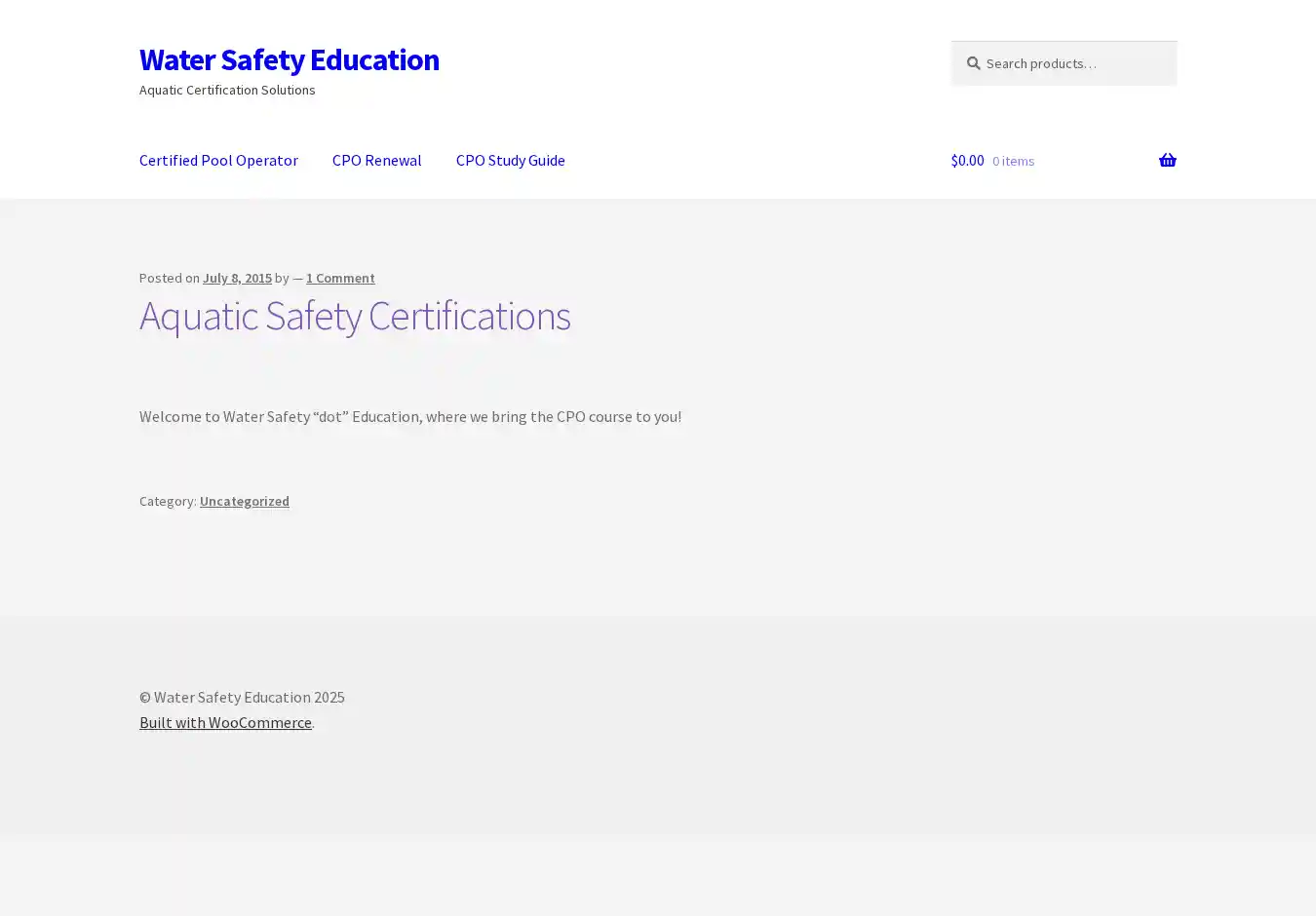1316x916 pixels.
Task: Select the CPO Study Guide menu item
Action: 510,161
